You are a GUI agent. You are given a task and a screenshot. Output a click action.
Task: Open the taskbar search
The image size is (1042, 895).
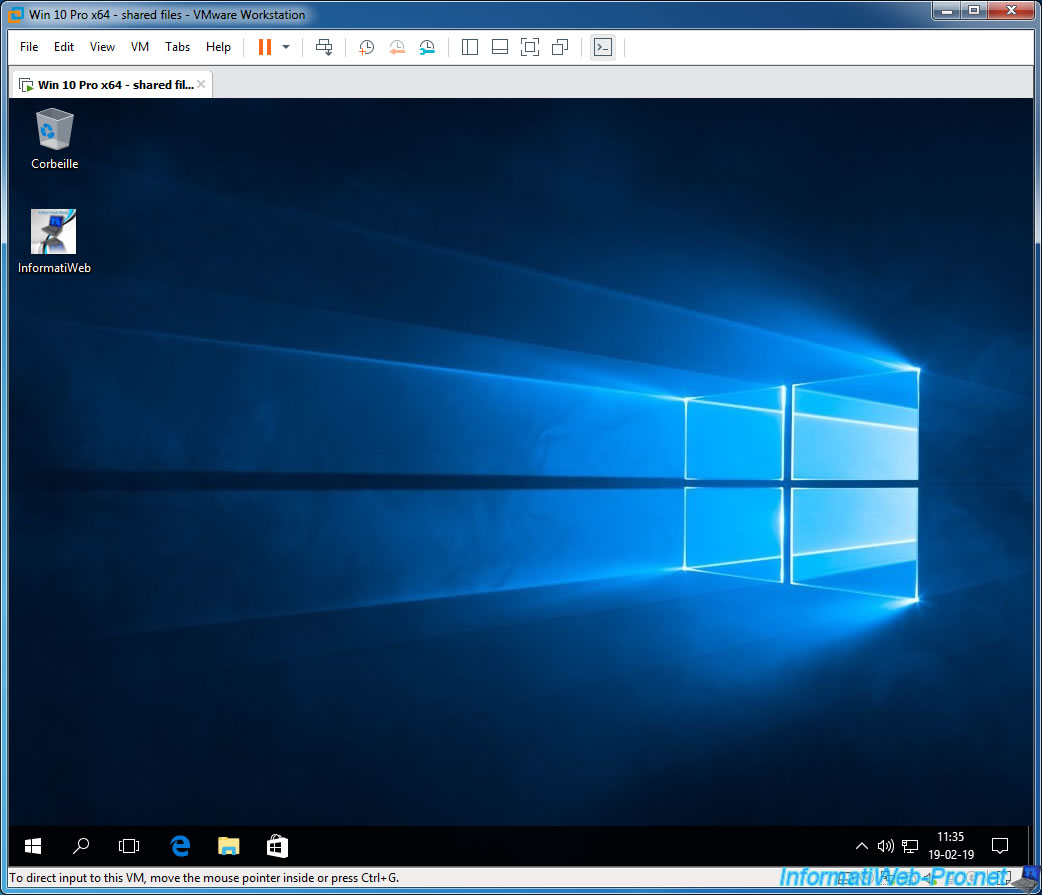(x=81, y=846)
